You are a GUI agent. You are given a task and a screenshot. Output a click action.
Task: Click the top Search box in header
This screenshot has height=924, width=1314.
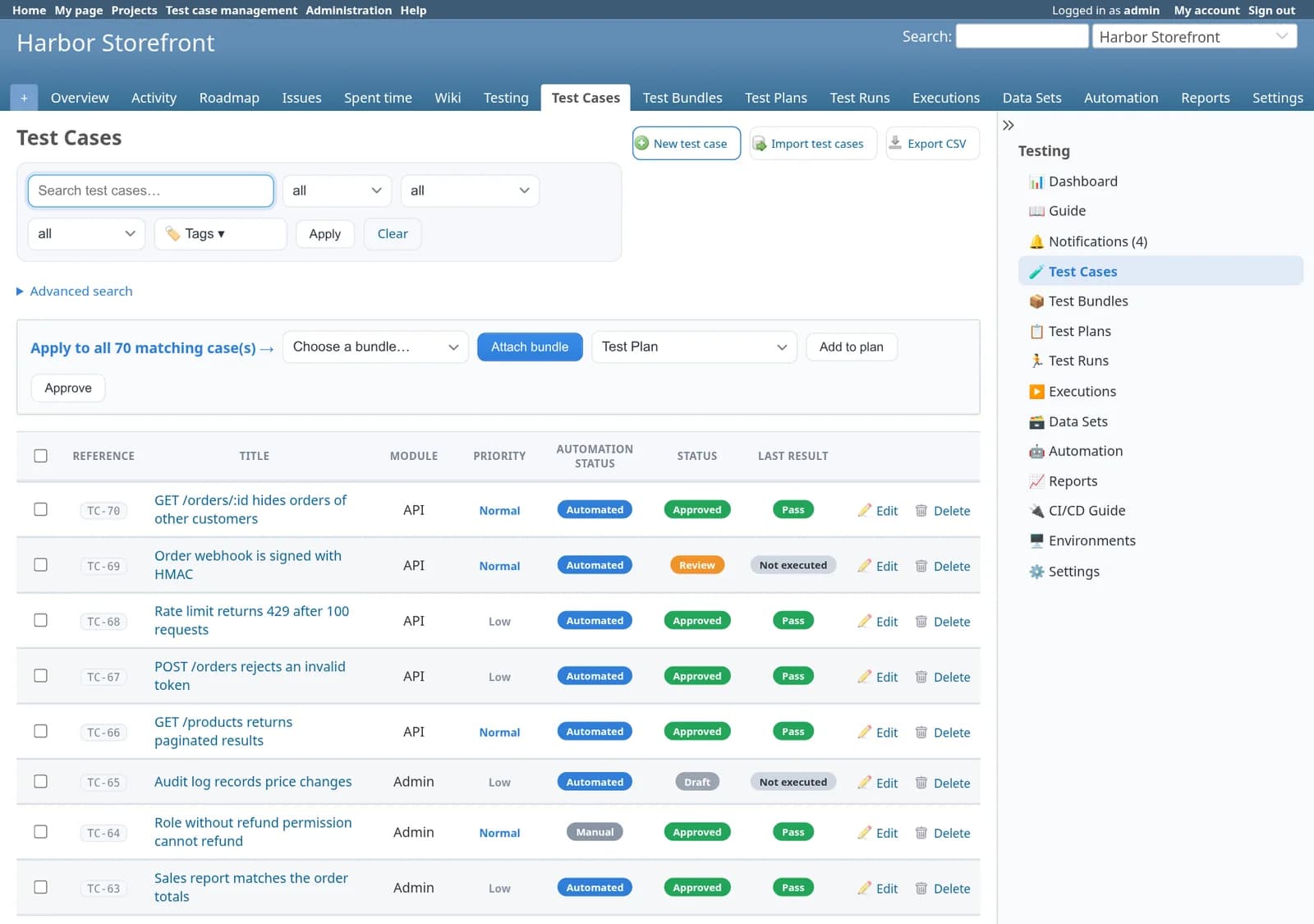[x=1022, y=37]
